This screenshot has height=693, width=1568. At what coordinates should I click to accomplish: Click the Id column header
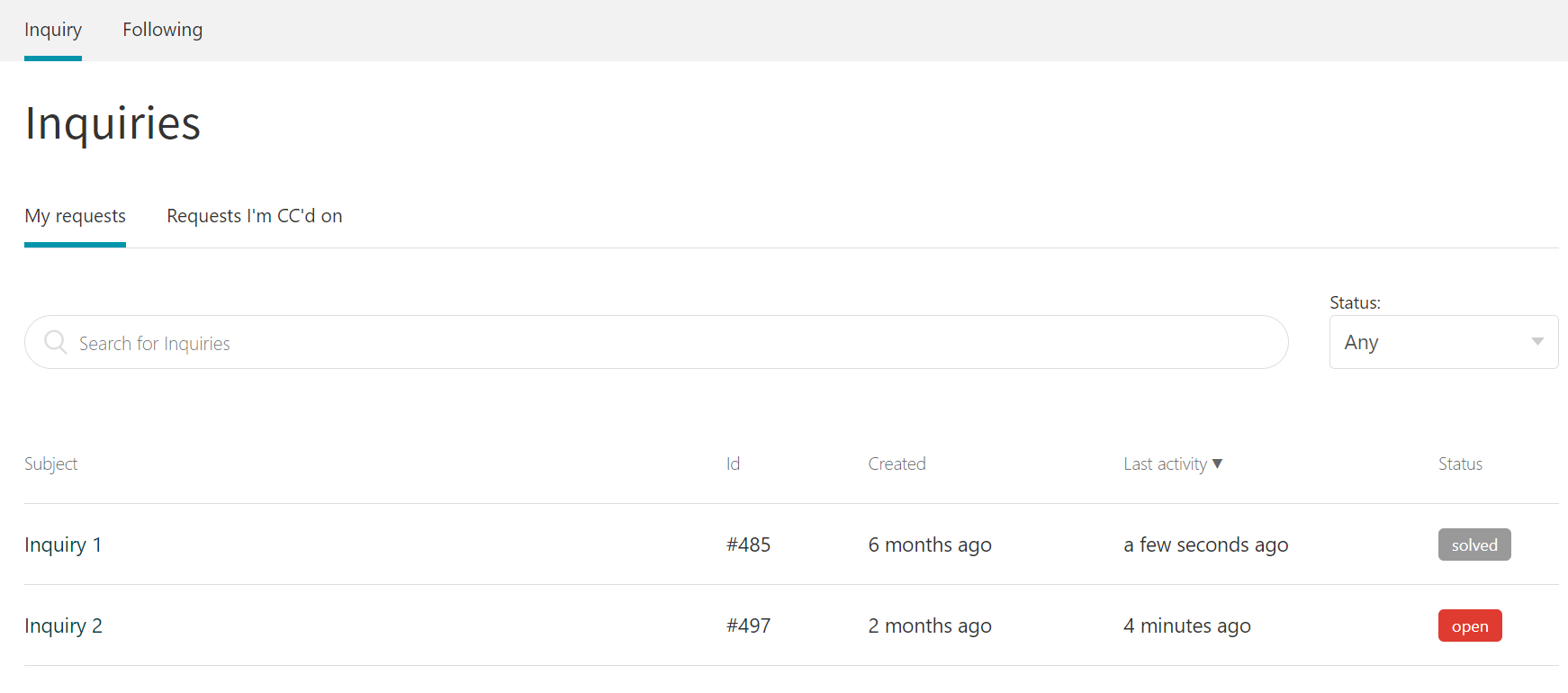pos(733,463)
